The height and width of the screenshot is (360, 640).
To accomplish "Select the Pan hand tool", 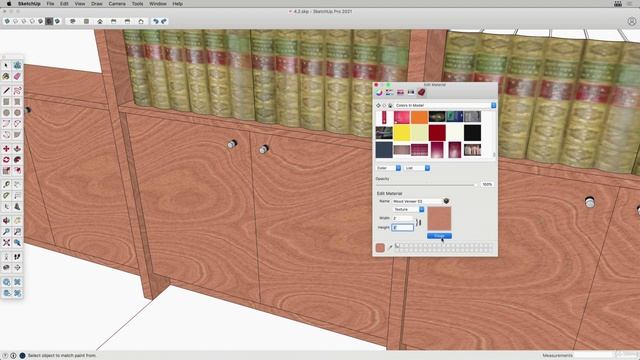I will point(17,221).
